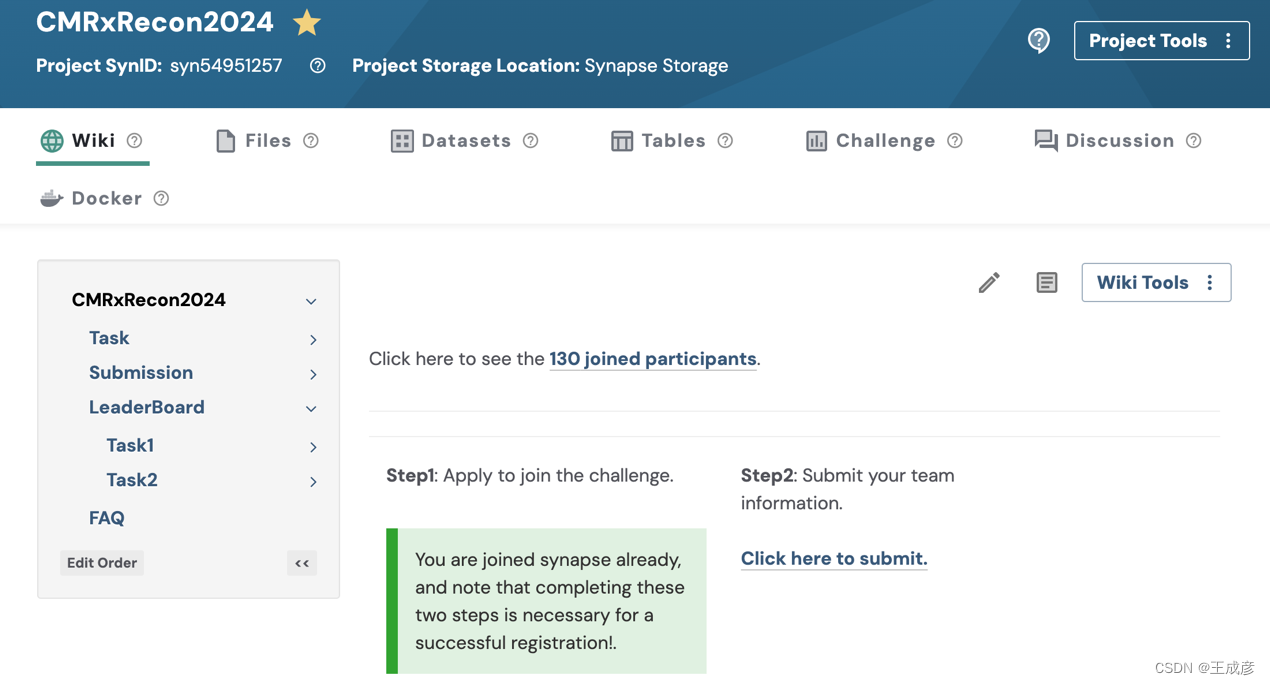1270x685 pixels.
Task: Click the Challenge chart icon
Action: click(816, 141)
